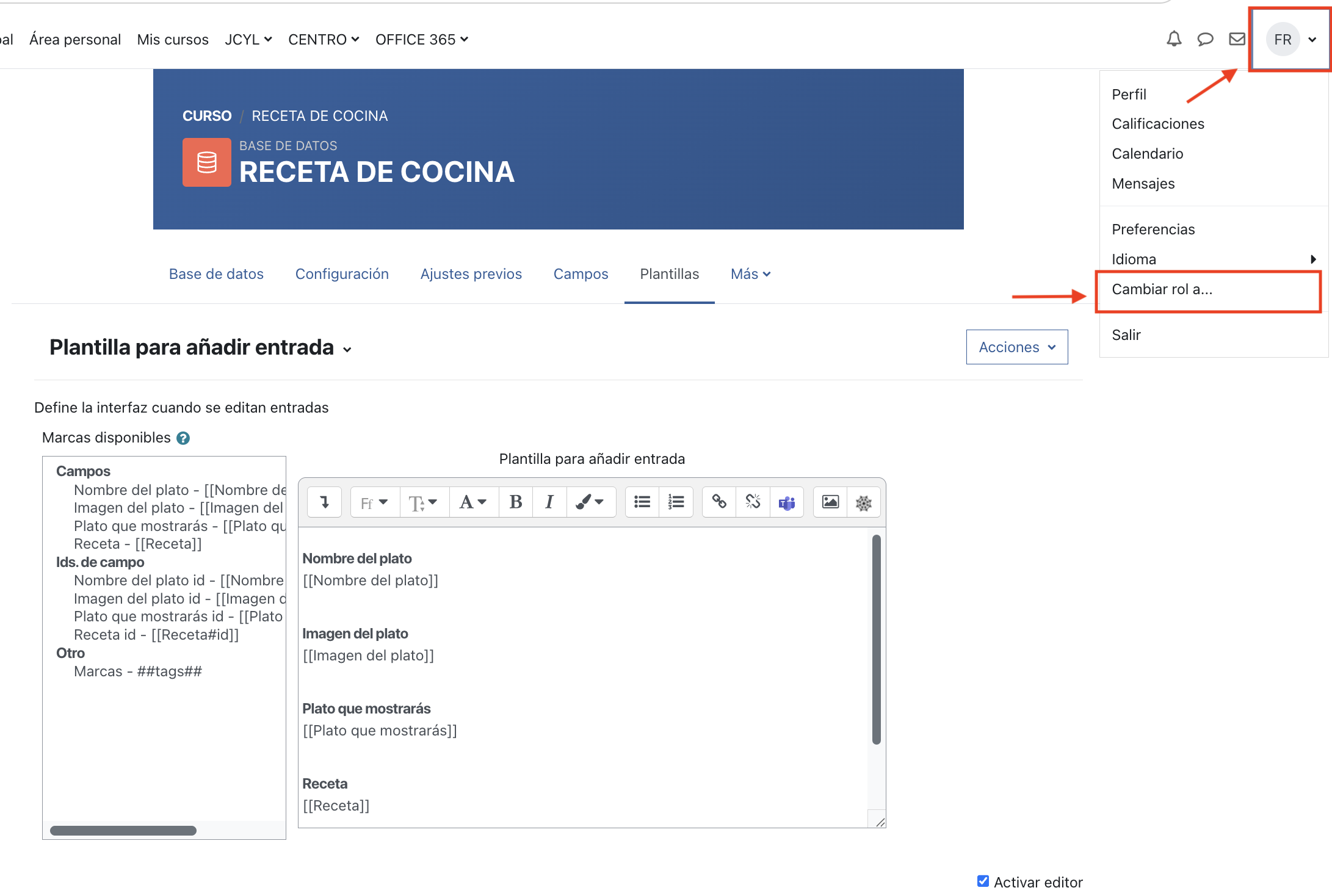Choose Cambiar rol a... in the user menu

[x=1162, y=289]
